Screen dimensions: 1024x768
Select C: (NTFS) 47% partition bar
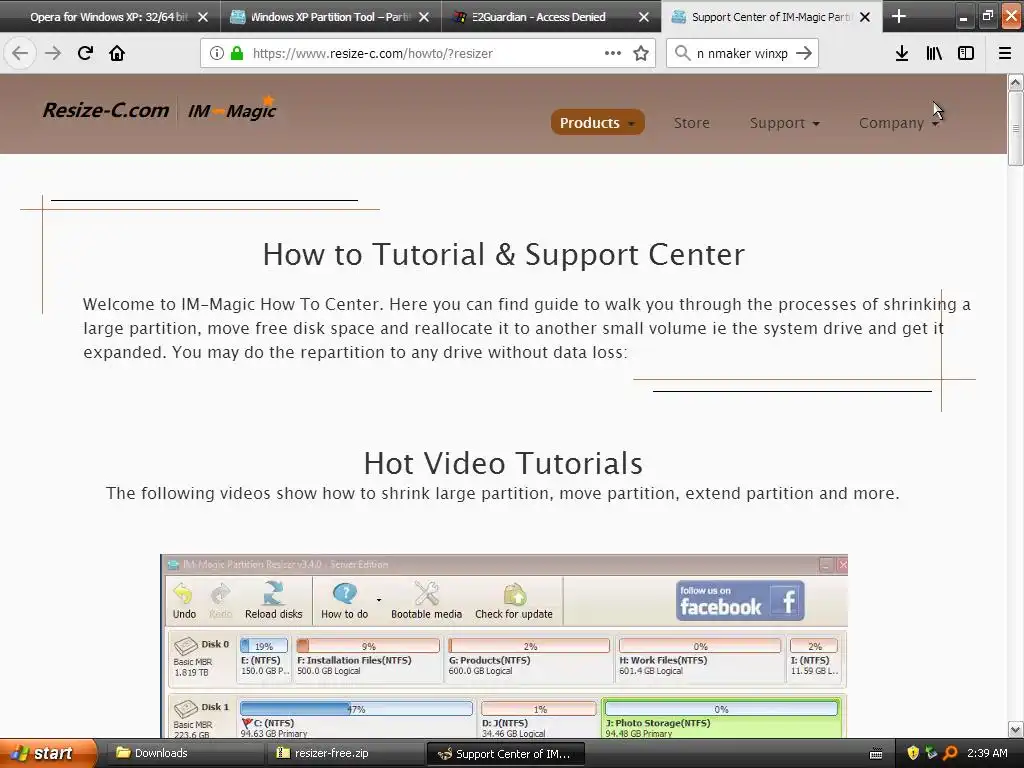[356, 709]
